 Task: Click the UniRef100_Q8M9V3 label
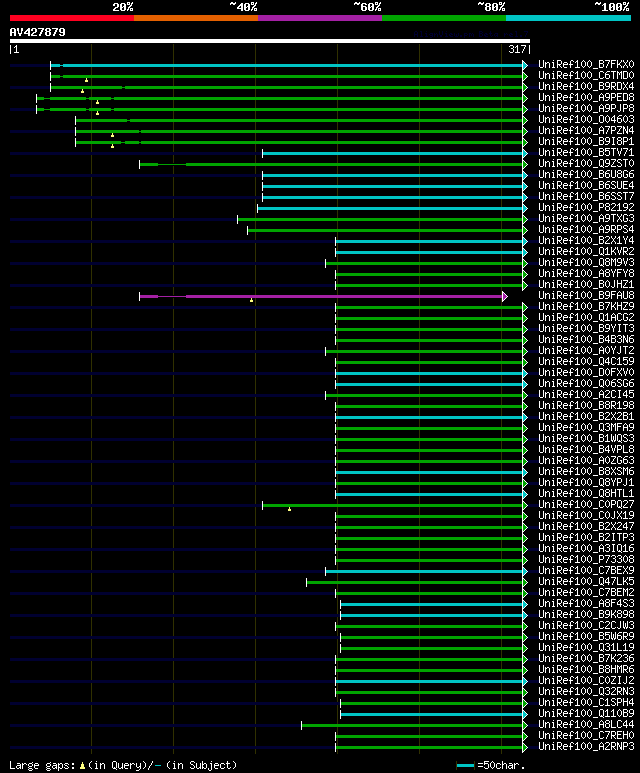pyautogui.click(x=586, y=262)
